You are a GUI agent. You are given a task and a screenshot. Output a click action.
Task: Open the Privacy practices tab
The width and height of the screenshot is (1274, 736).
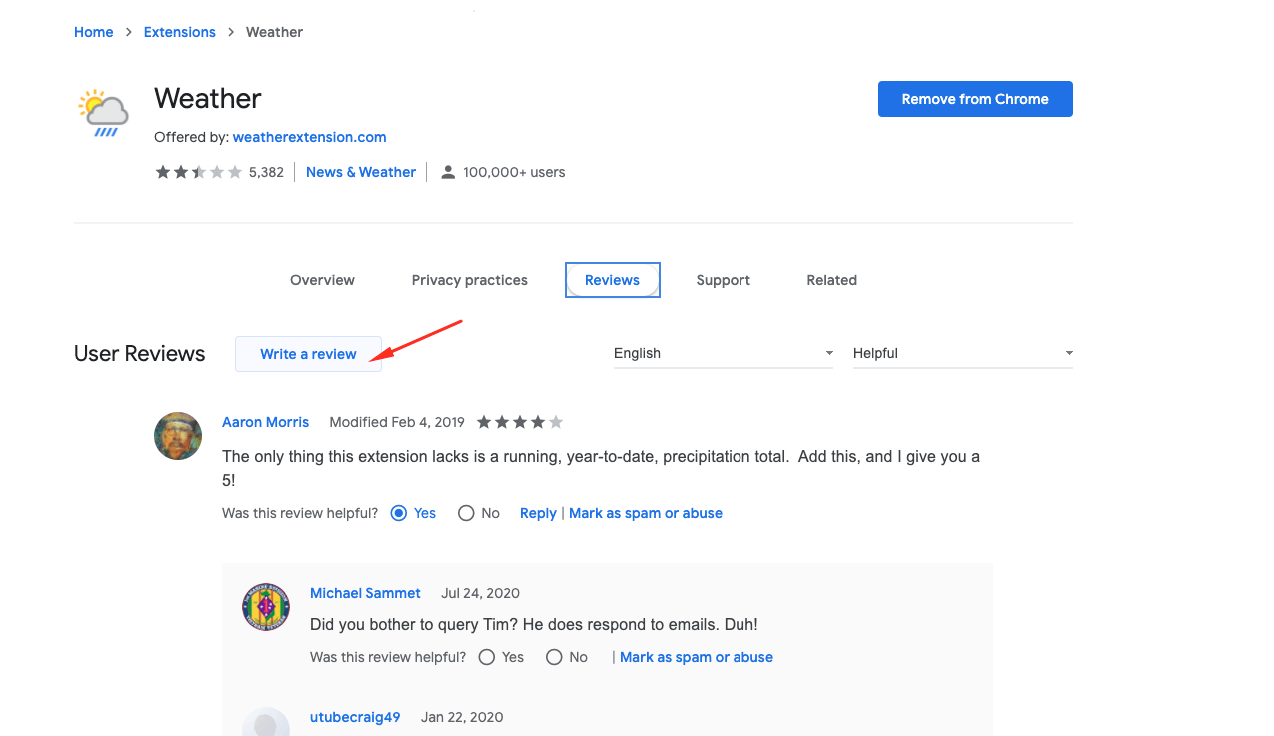click(469, 280)
